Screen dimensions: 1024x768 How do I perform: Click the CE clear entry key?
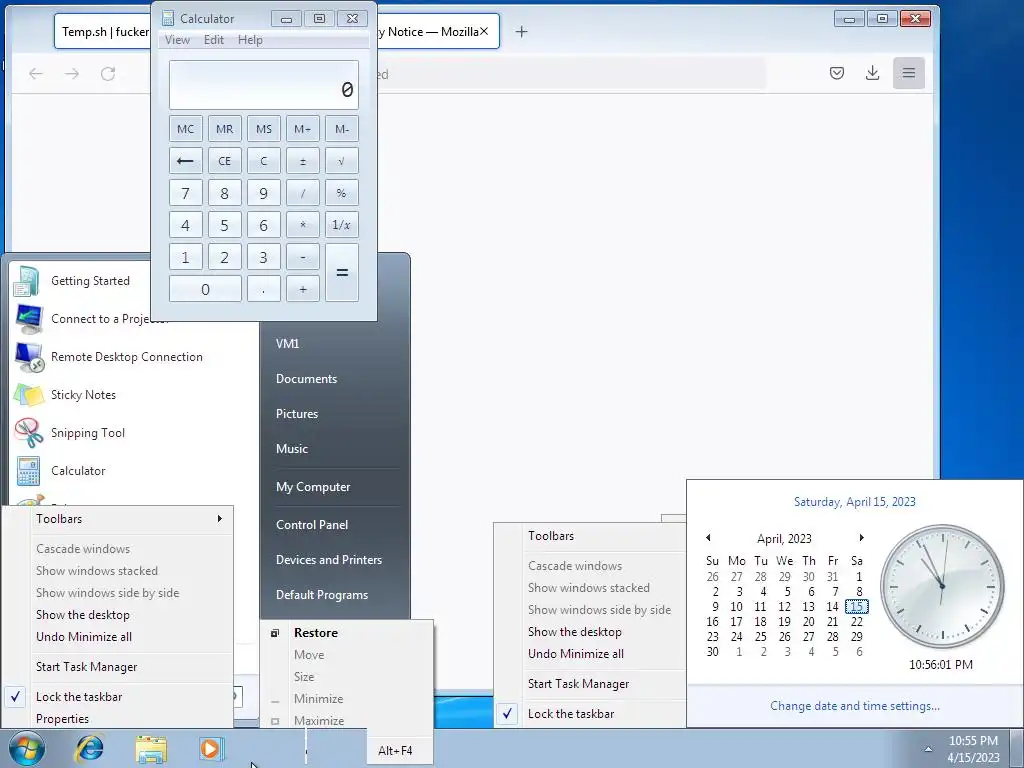[225, 161]
